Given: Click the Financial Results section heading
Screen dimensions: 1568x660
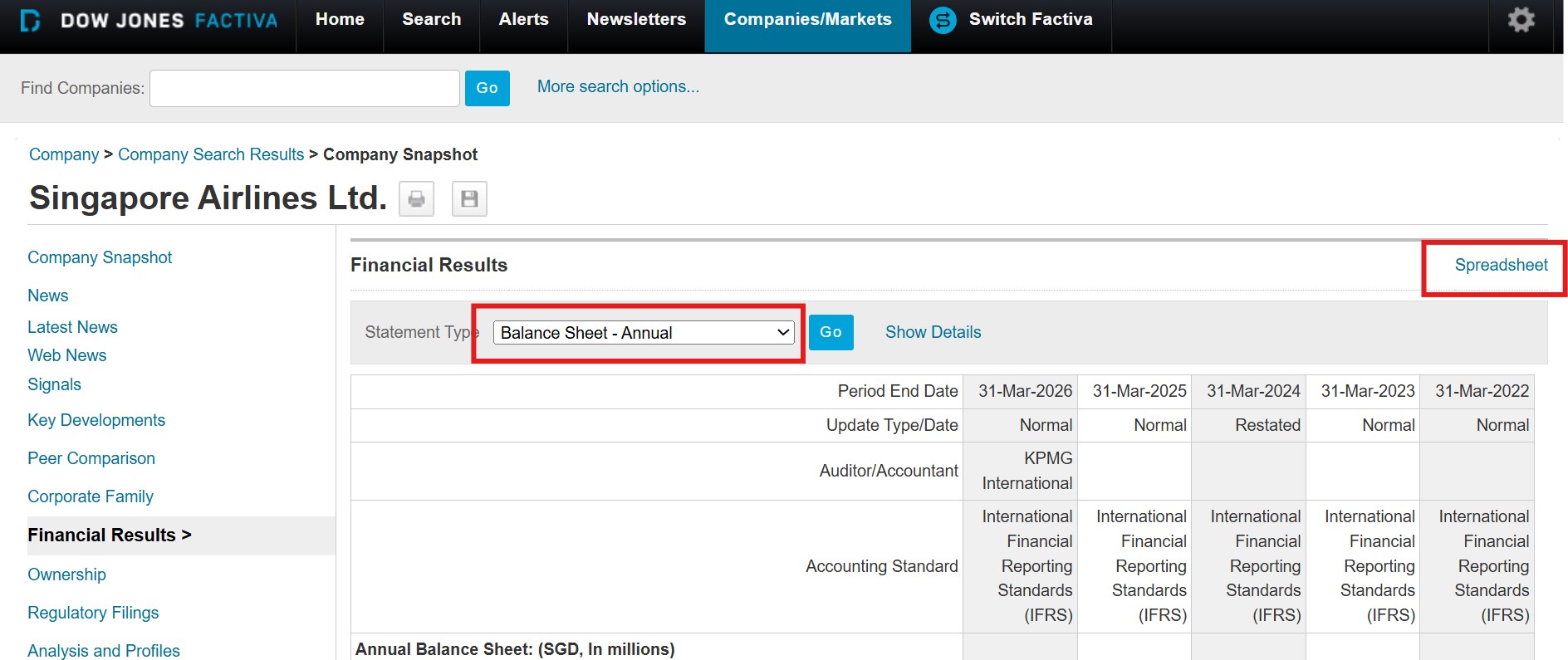Looking at the screenshot, I should point(429,265).
